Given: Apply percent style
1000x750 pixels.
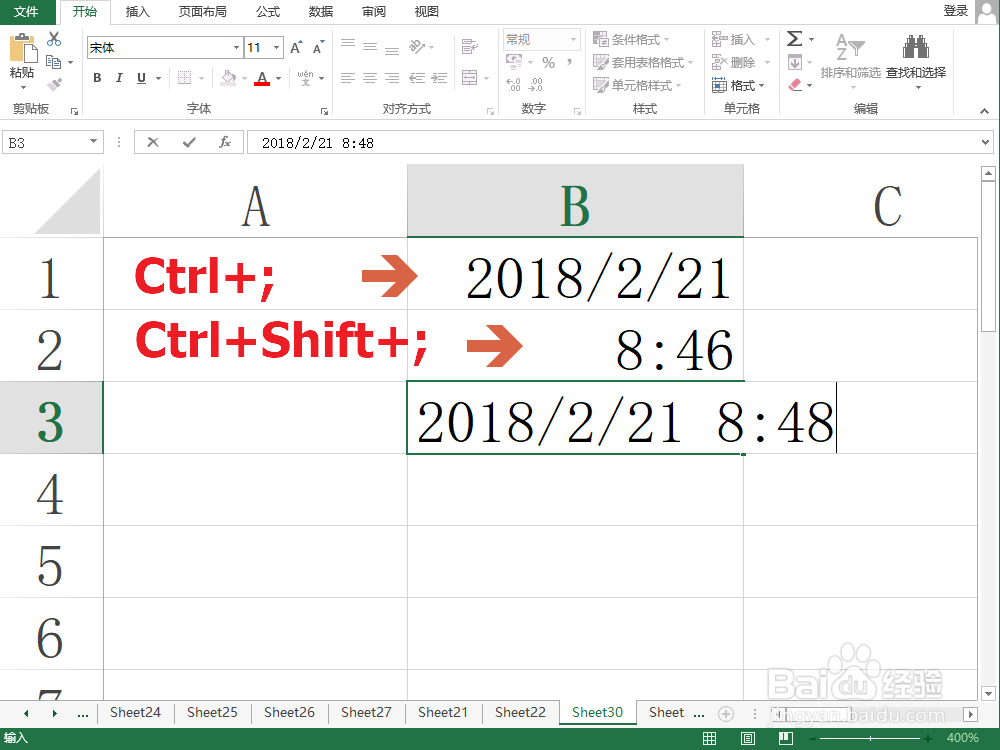Looking at the screenshot, I should 548,62.
